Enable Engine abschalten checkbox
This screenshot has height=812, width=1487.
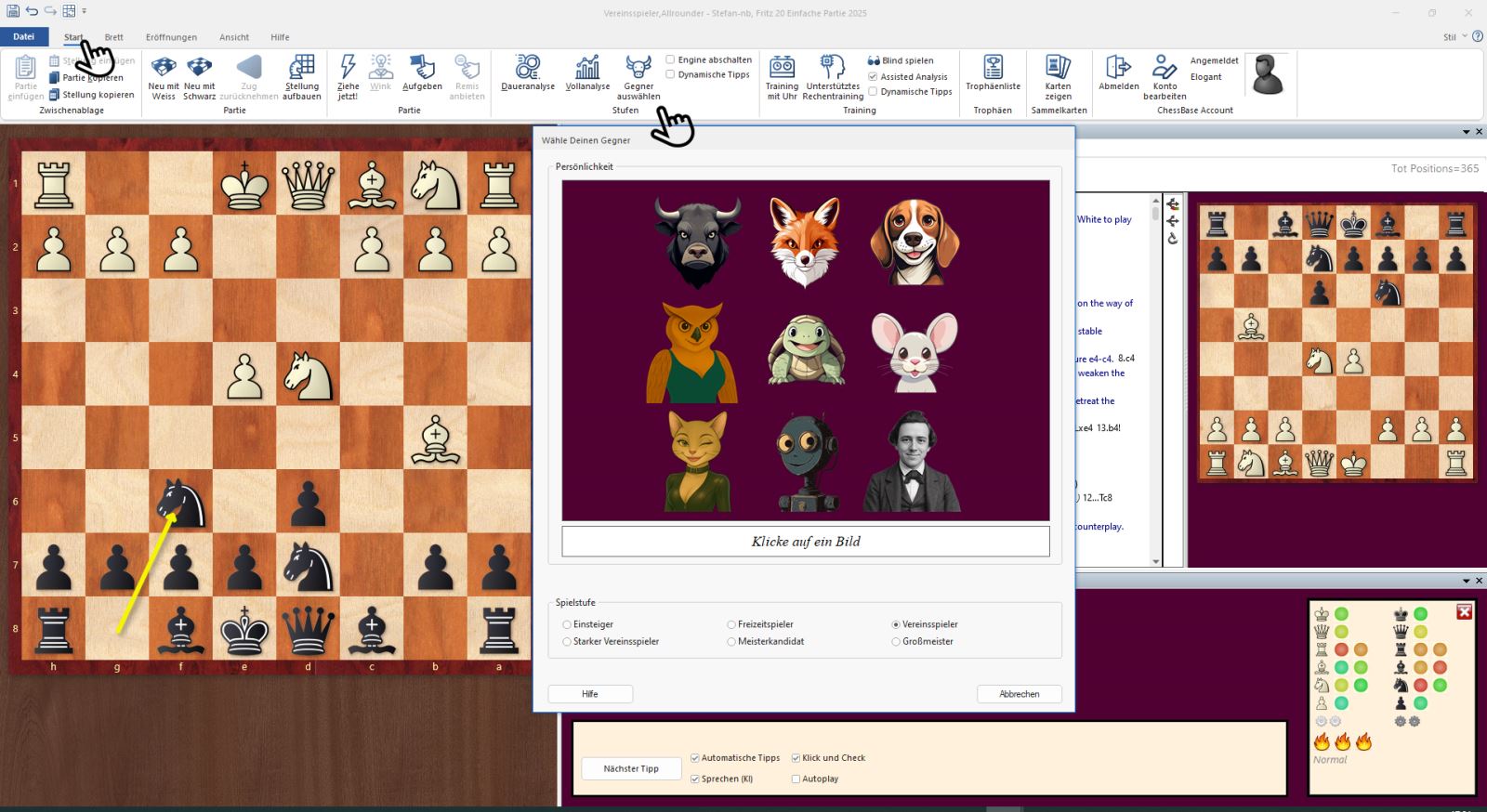(671, 59)
